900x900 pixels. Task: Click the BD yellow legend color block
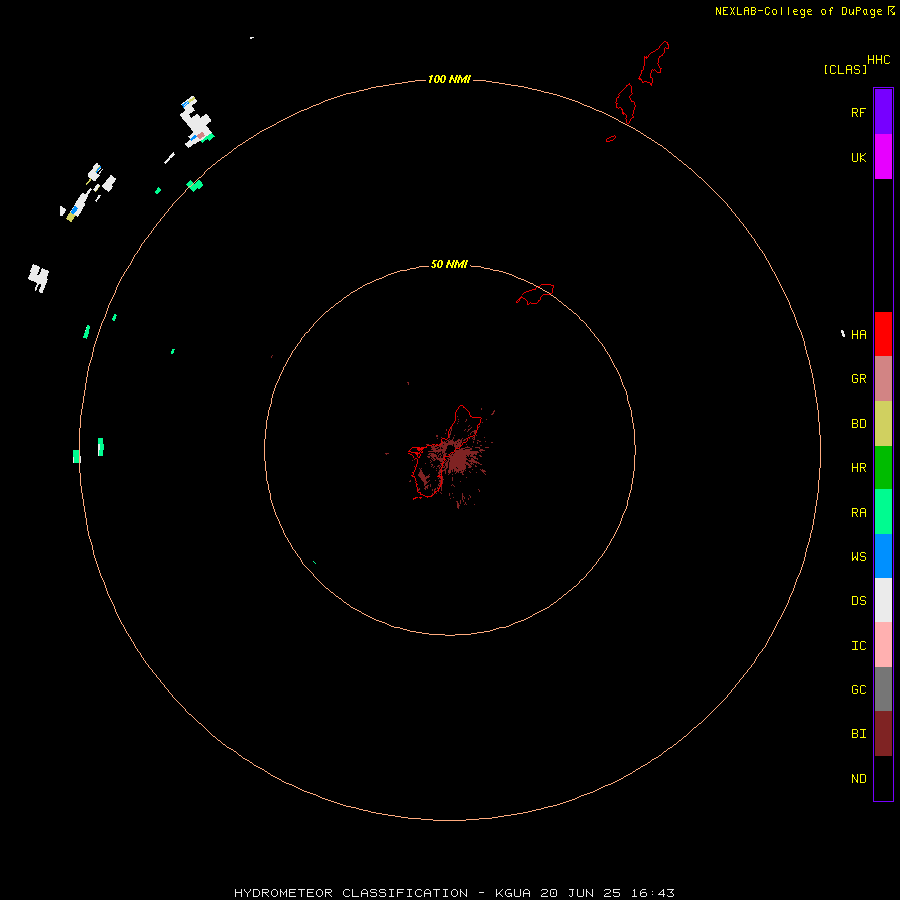click(883, 424)
